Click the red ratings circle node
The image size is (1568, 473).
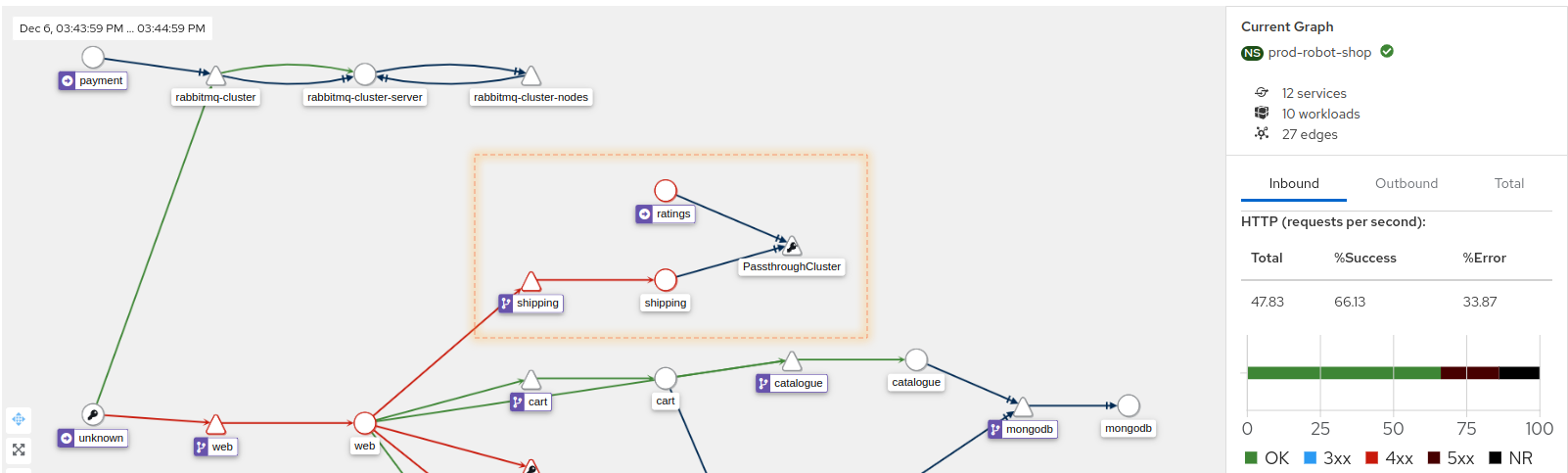click(x=666, y=190)
